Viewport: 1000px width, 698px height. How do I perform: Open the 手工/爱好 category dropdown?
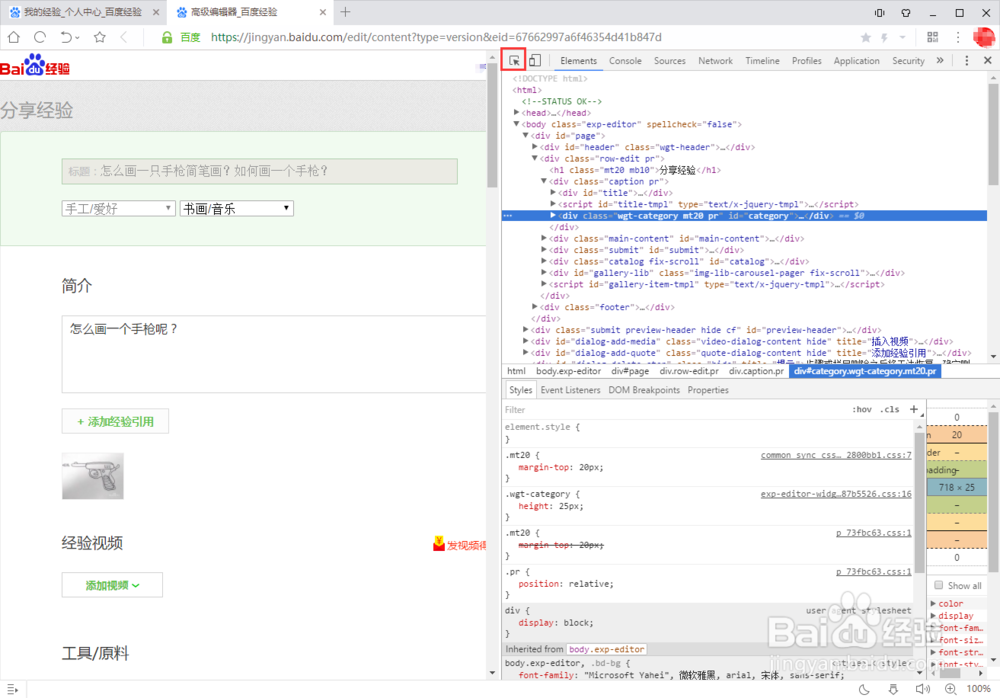click(119, 208)
